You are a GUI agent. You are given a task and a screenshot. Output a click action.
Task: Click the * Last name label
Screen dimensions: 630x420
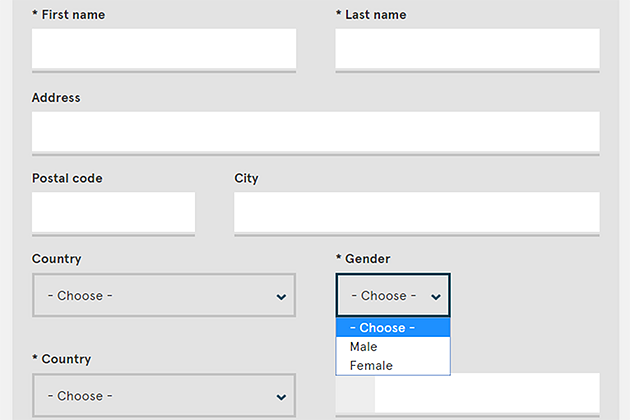coord(371,15)
